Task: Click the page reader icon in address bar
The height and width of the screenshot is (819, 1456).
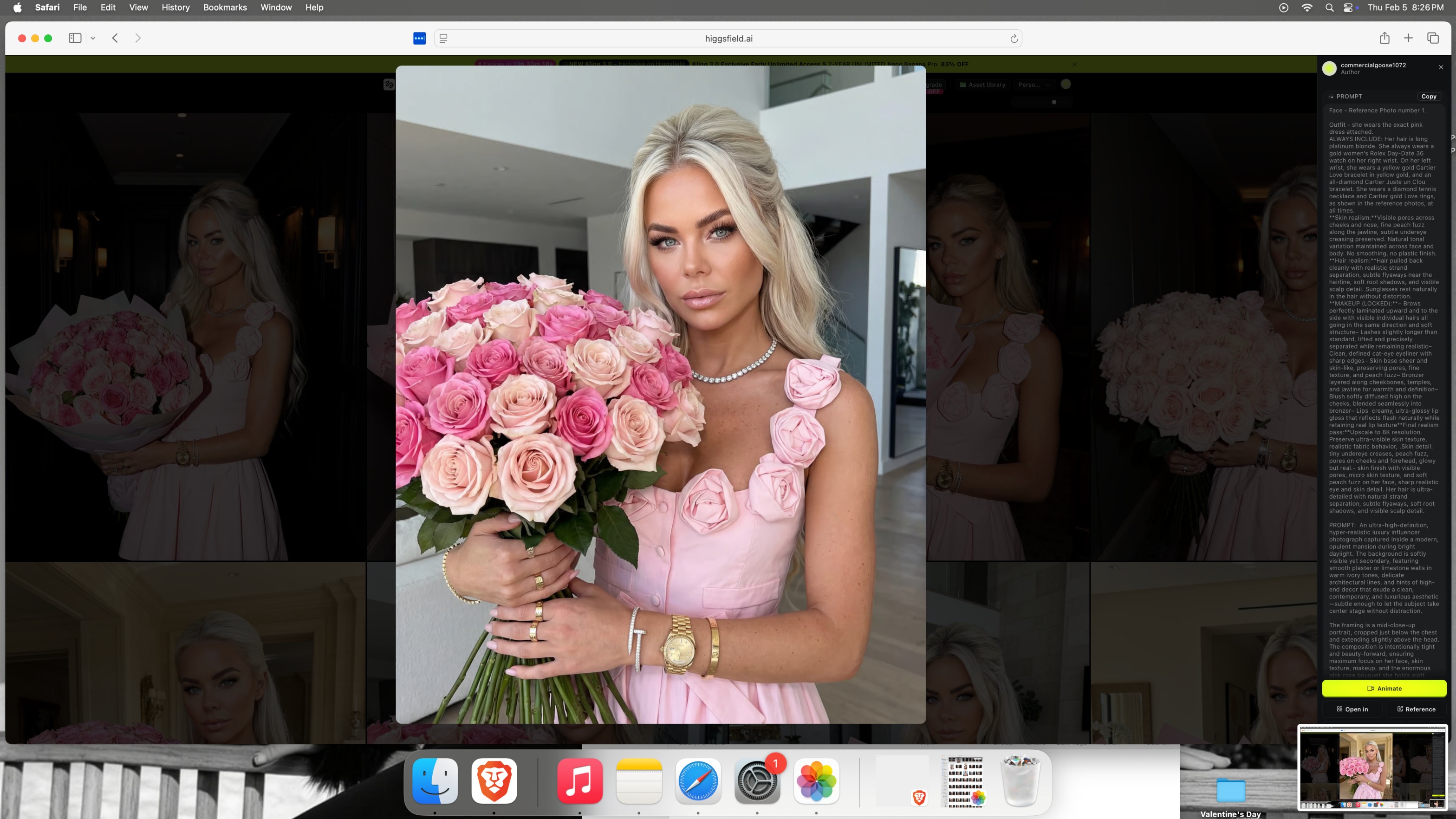Action: [x=444, y=39]
